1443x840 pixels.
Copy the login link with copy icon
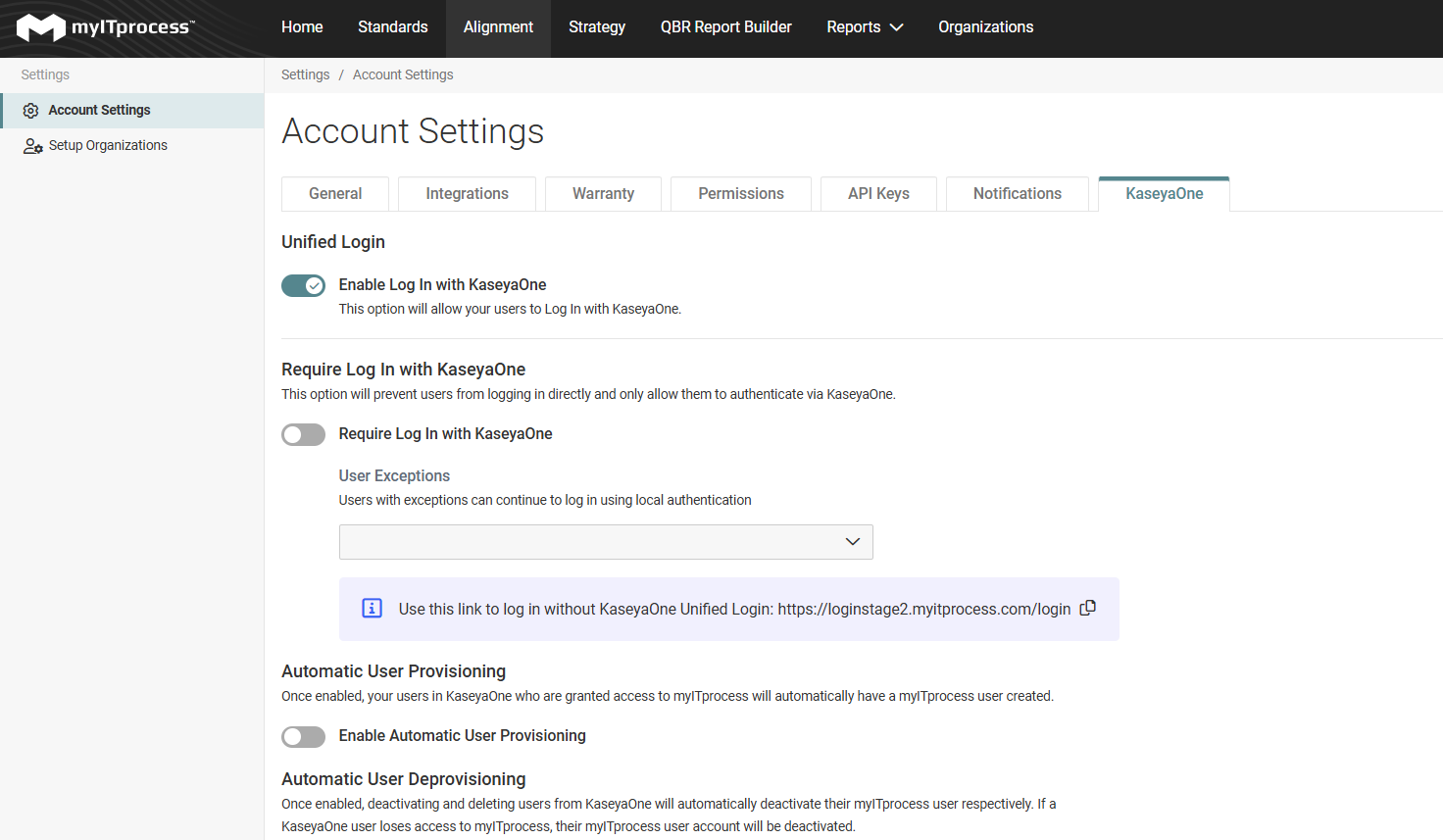click(1087, 609)
